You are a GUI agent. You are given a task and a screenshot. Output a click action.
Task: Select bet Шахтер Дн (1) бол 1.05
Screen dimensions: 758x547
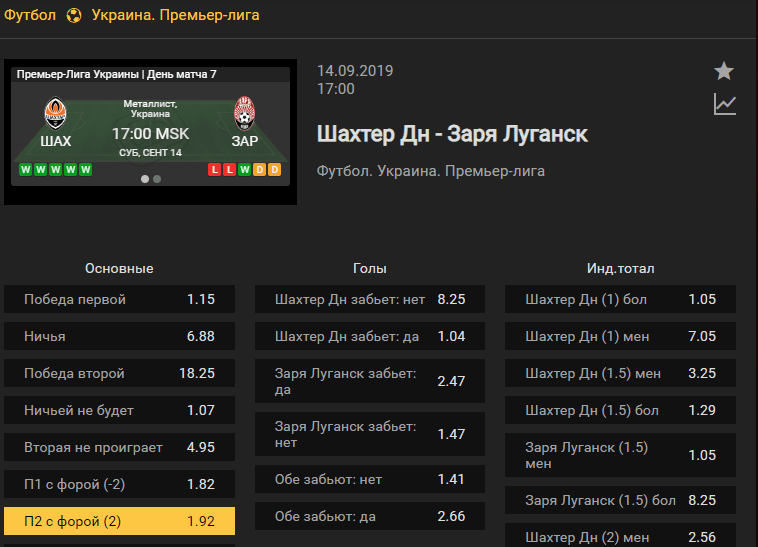click(621, 299)
